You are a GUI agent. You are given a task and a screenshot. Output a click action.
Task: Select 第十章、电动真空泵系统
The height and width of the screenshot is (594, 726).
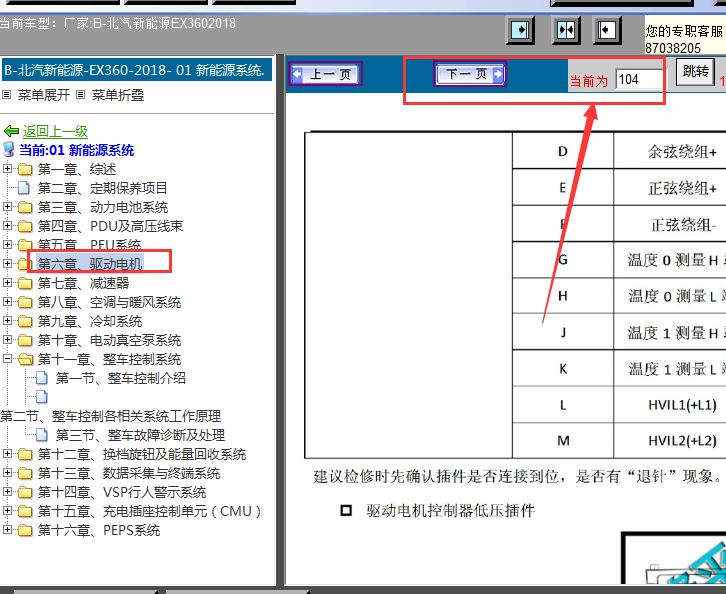click(109, 340)
